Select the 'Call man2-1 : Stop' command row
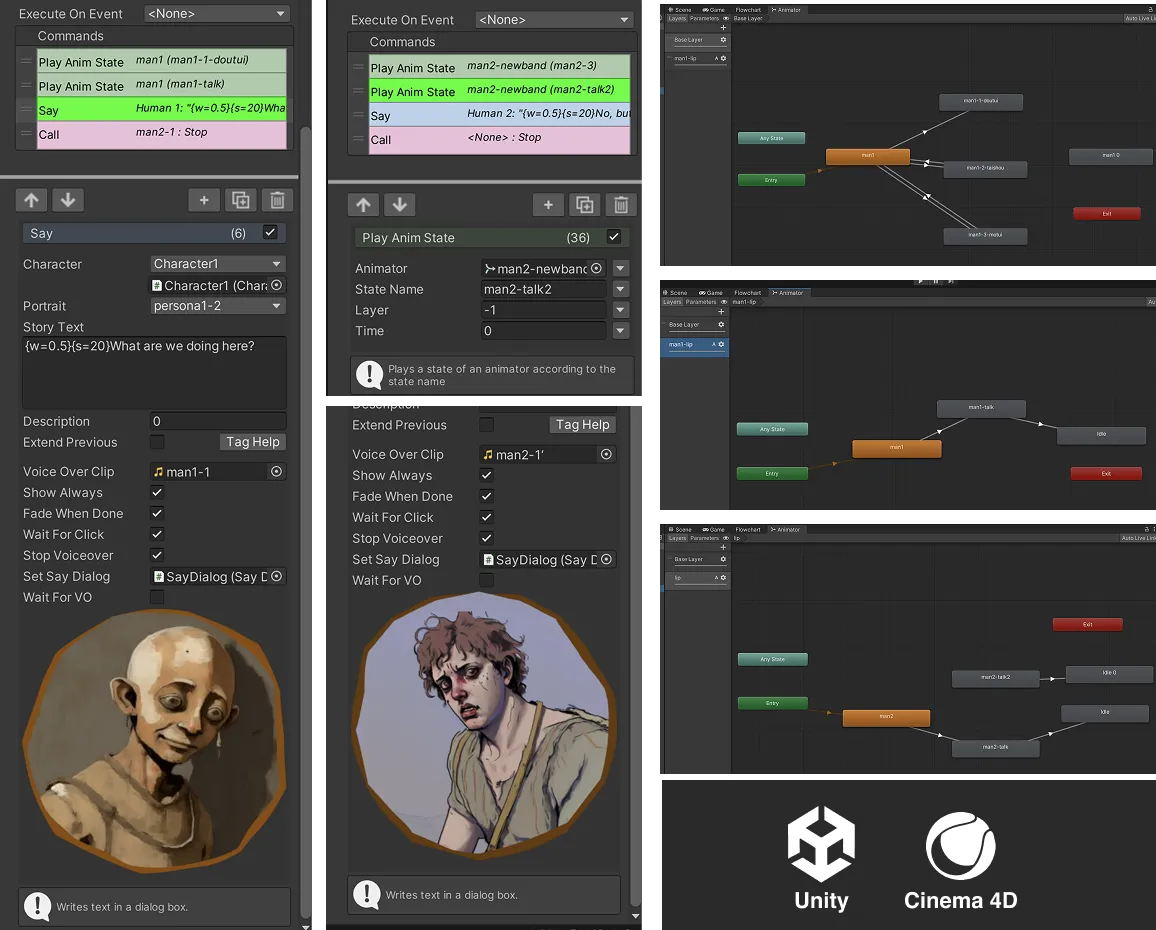Image resolution: width=1156 pixels, height=930 pixels. pos(161,134)
